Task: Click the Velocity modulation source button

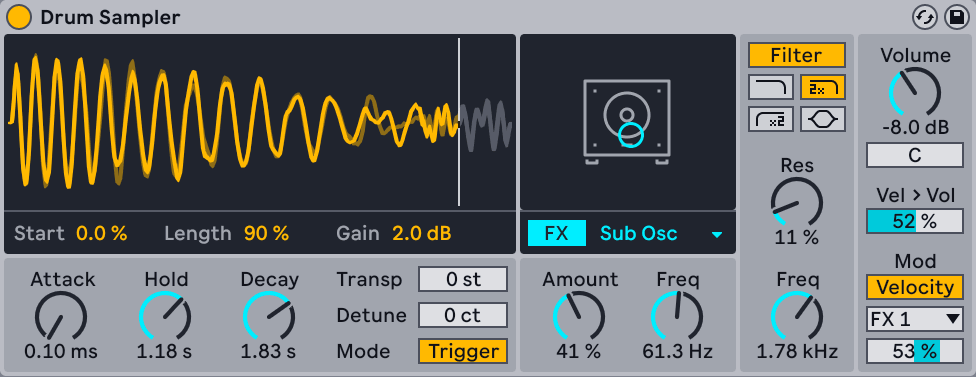Action: click(x=914, y=287)
